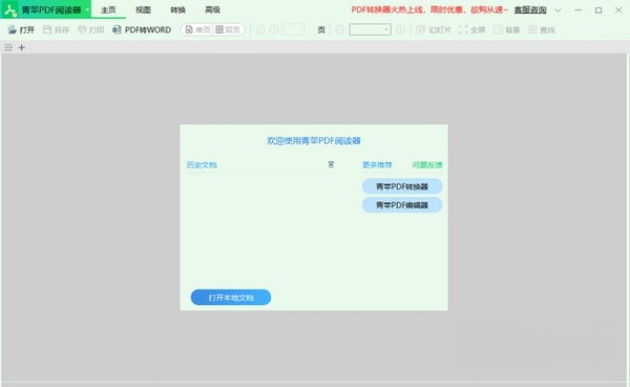Go to the next page arrow
Viewport: 630px width, 387px height.
pyautogui.click(x=274, y=29)
